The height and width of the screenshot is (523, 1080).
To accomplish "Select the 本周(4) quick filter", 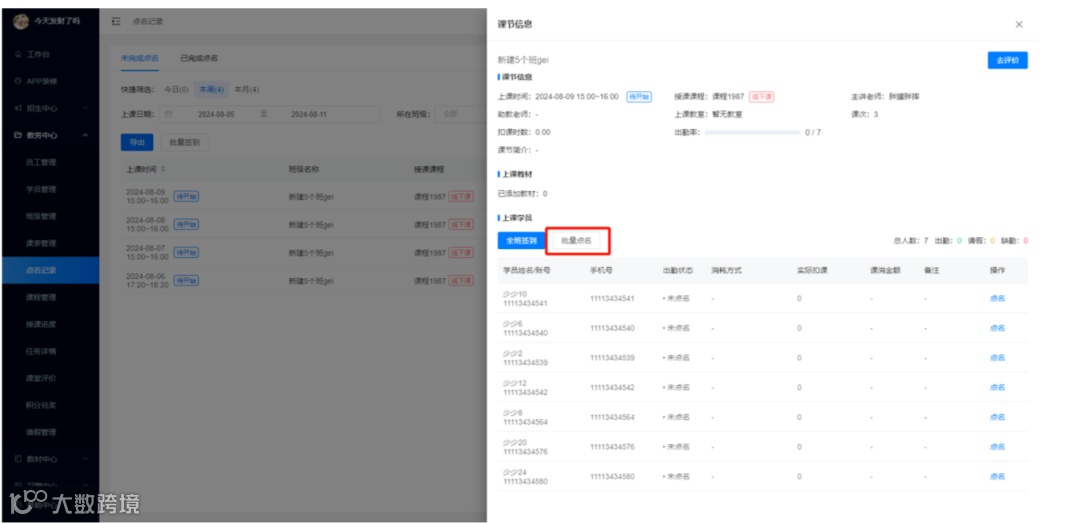I will tap(211, 90).
